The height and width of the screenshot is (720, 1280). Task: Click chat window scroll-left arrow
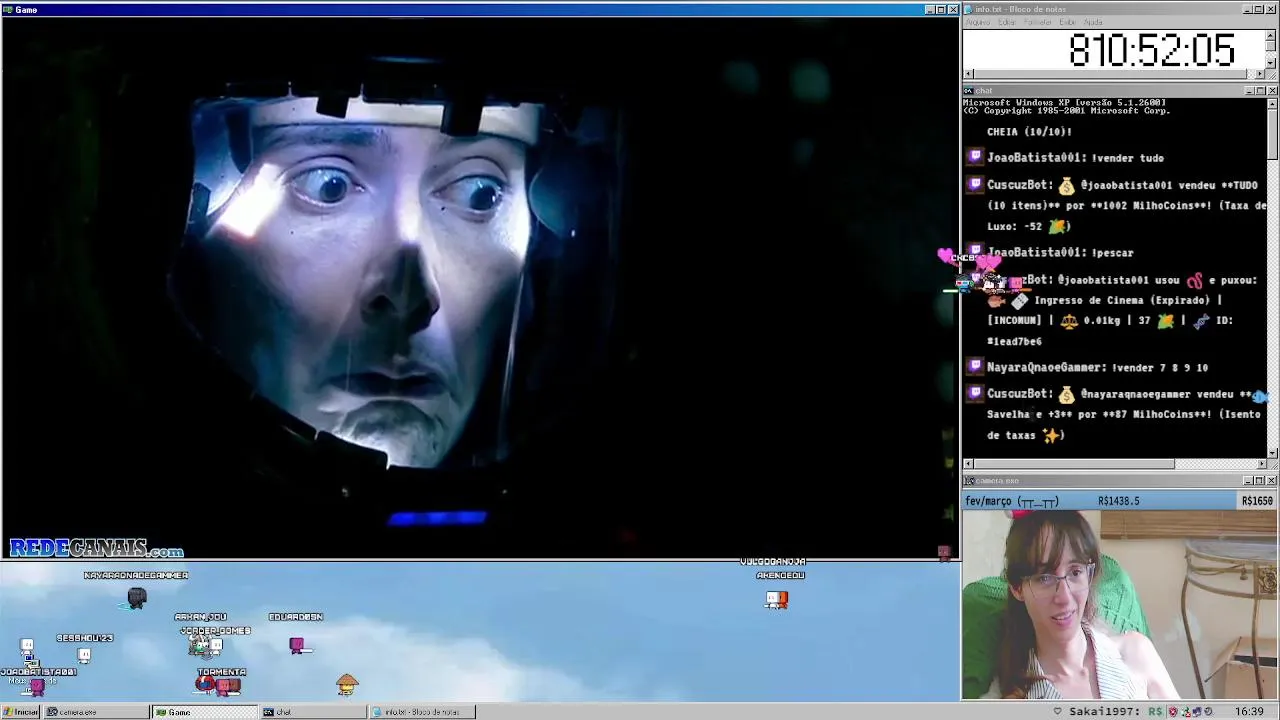[968, 464]
